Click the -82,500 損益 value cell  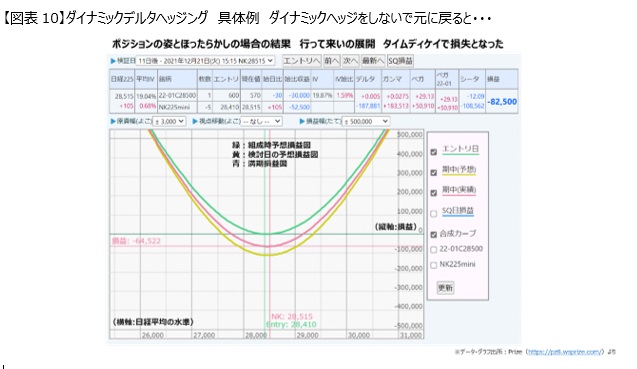coord(502,102)
